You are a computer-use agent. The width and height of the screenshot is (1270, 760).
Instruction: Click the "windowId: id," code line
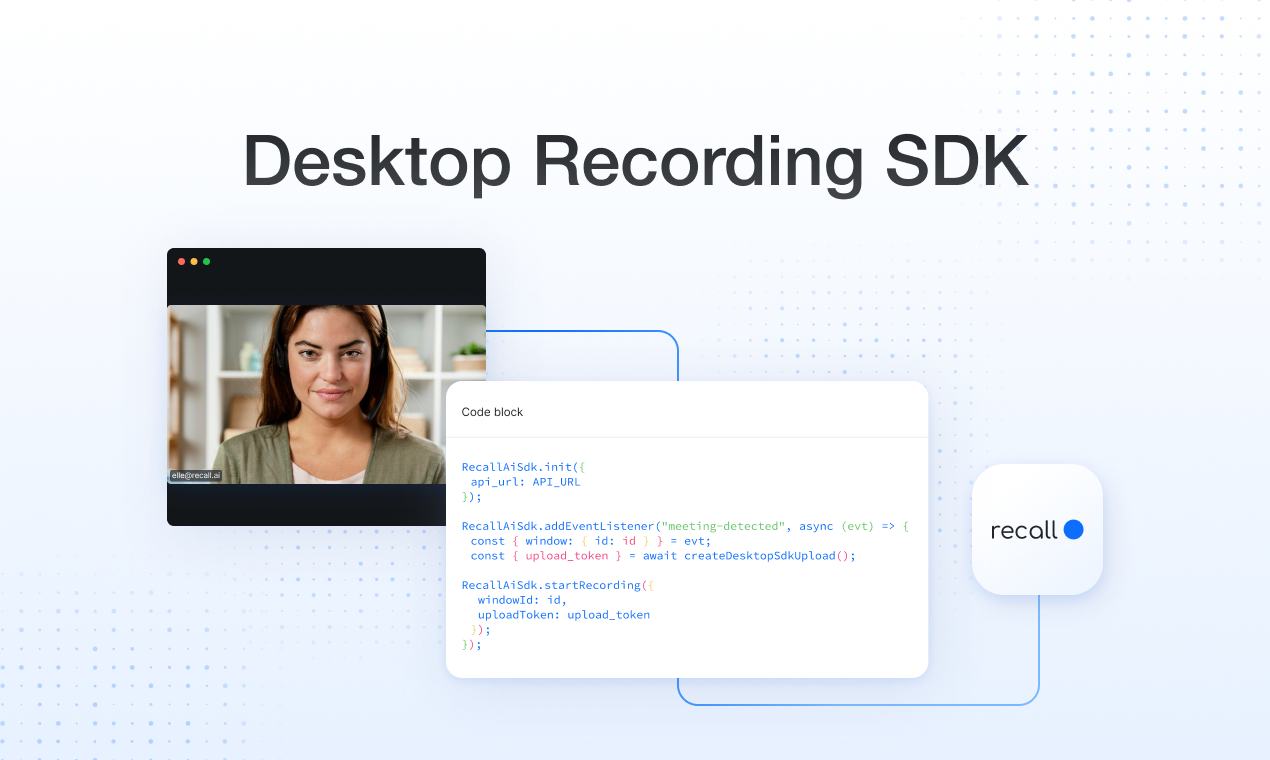pos(522,600)
